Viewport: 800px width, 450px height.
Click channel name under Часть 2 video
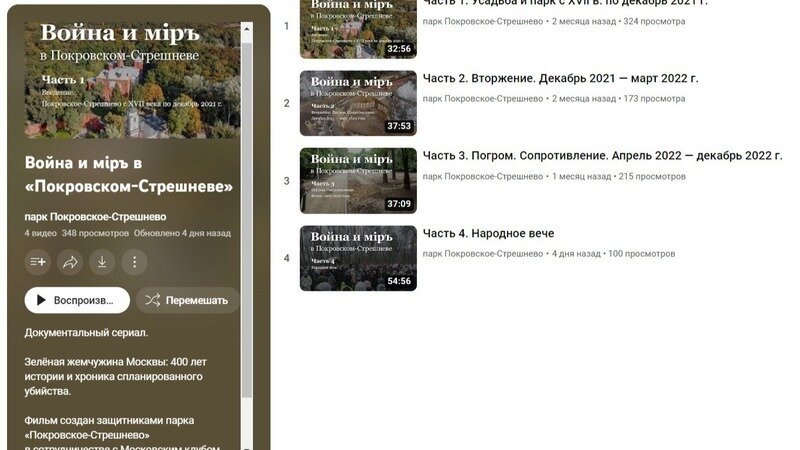[483, 99]
